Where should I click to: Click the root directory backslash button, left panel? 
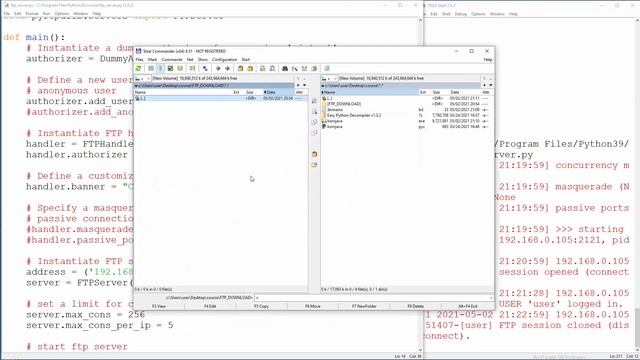[298, 78]
